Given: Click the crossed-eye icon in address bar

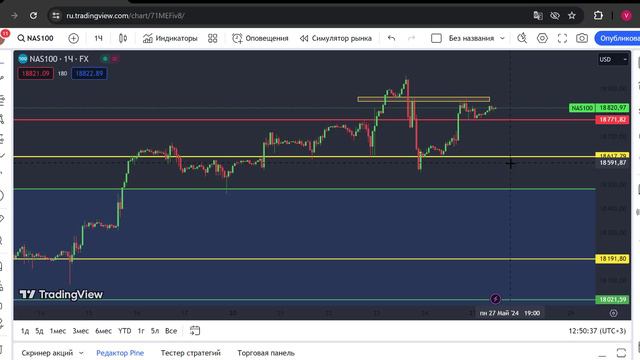Looking at the screenshot, I should point(555,16).
